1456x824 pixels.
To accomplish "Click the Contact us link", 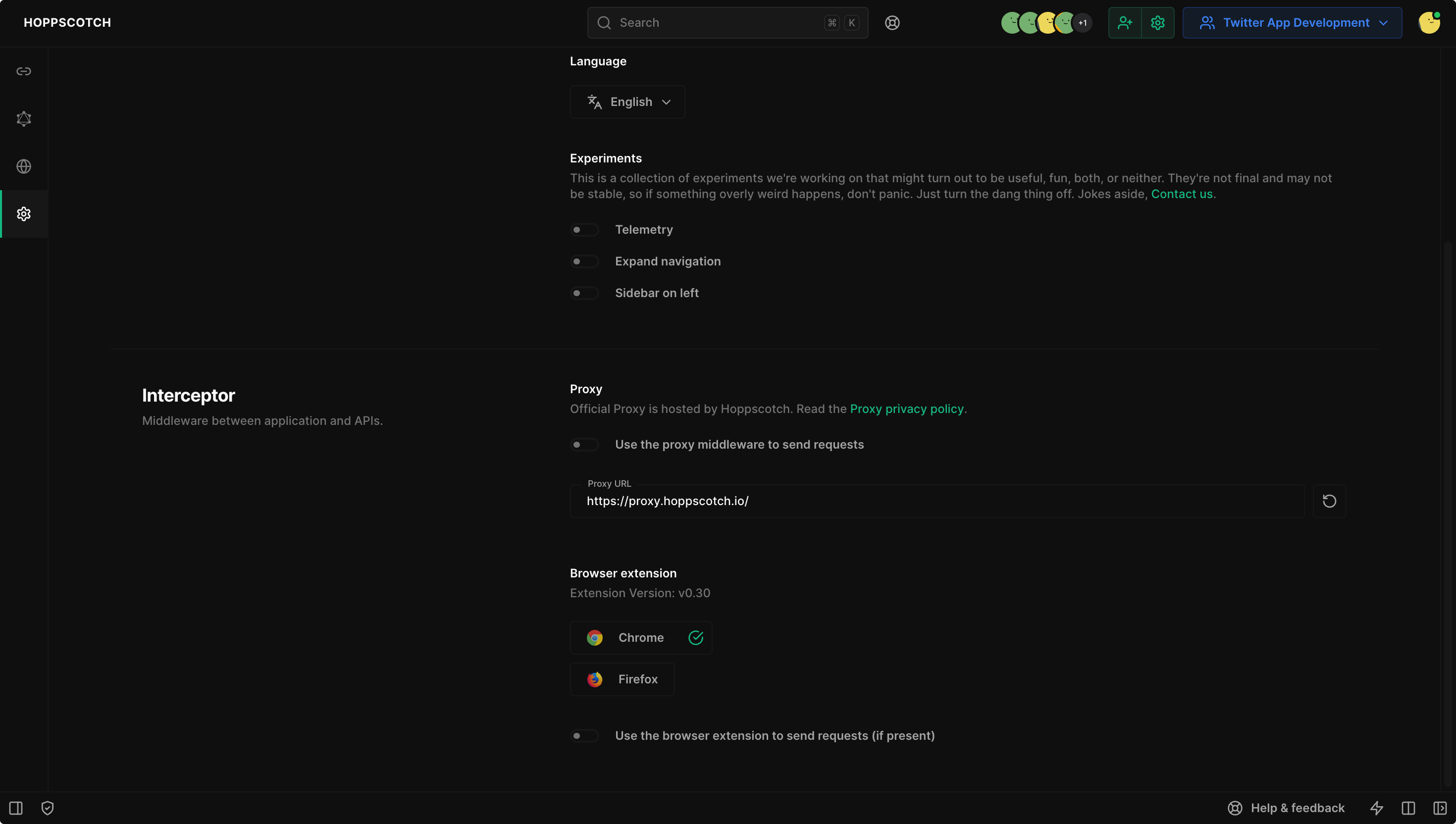I will pos(1182,194).
